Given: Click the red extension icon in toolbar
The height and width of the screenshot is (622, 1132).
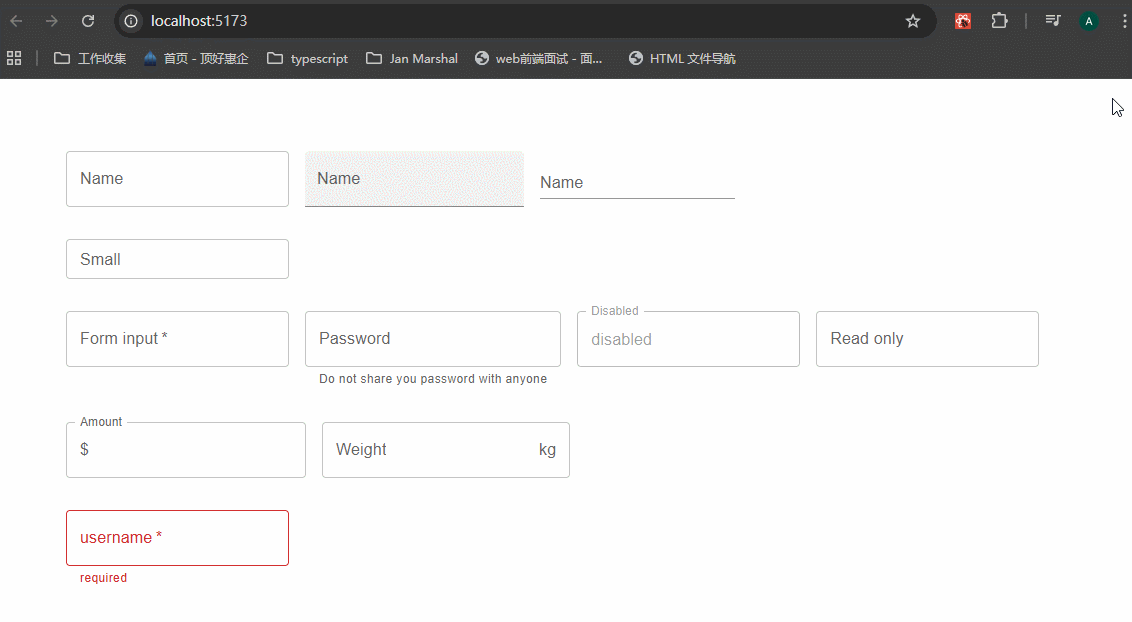Looking at the screenshot, I should [x=963, y=21].
